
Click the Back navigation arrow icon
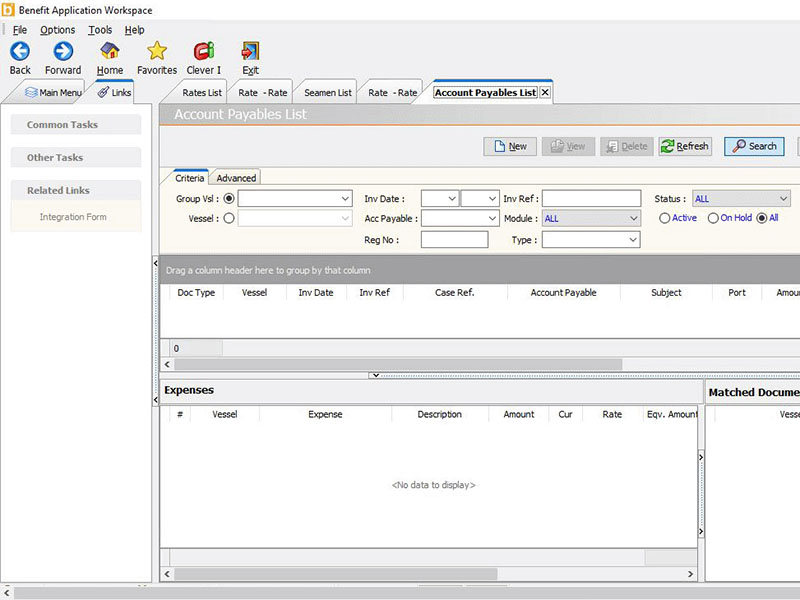(20, 51)
